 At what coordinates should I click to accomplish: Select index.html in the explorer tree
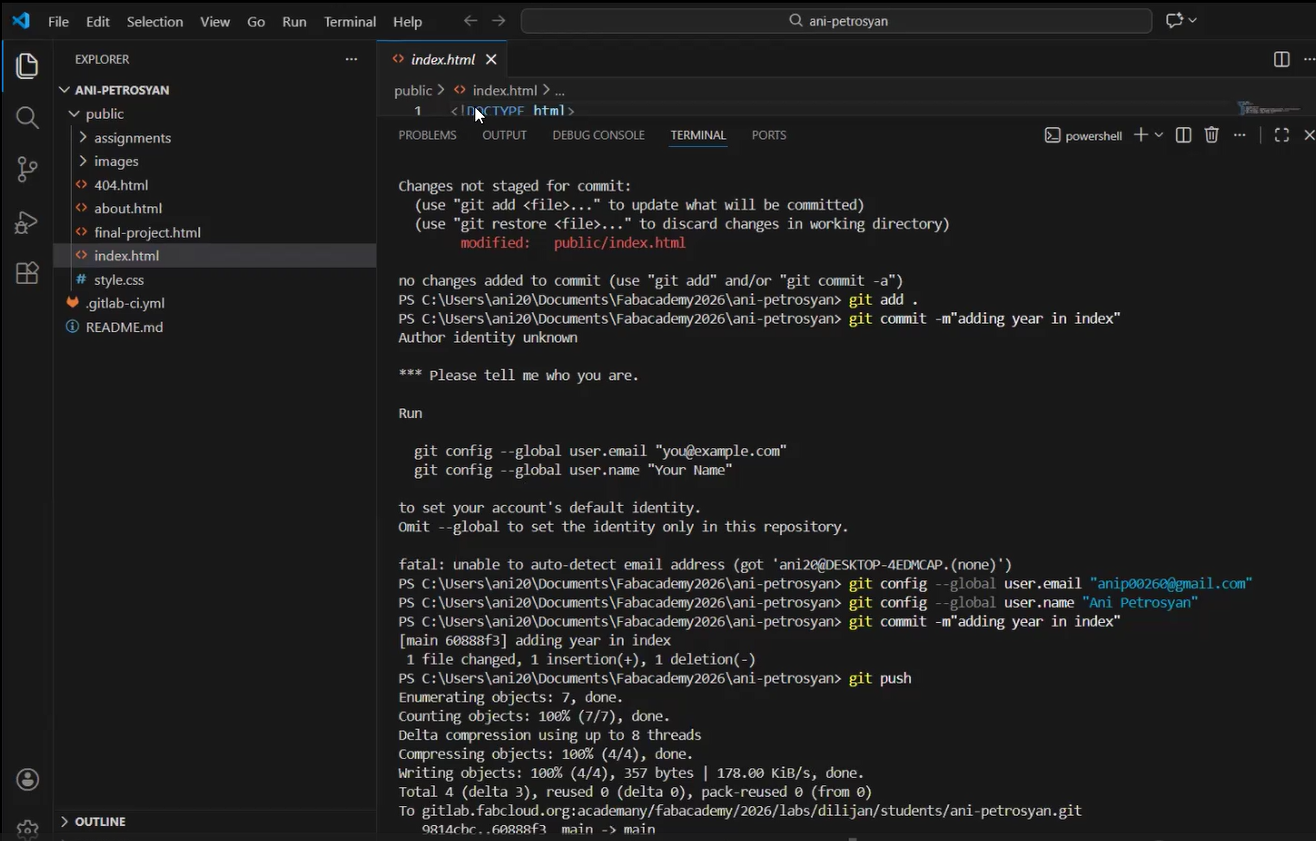click(x=126, y=256)
